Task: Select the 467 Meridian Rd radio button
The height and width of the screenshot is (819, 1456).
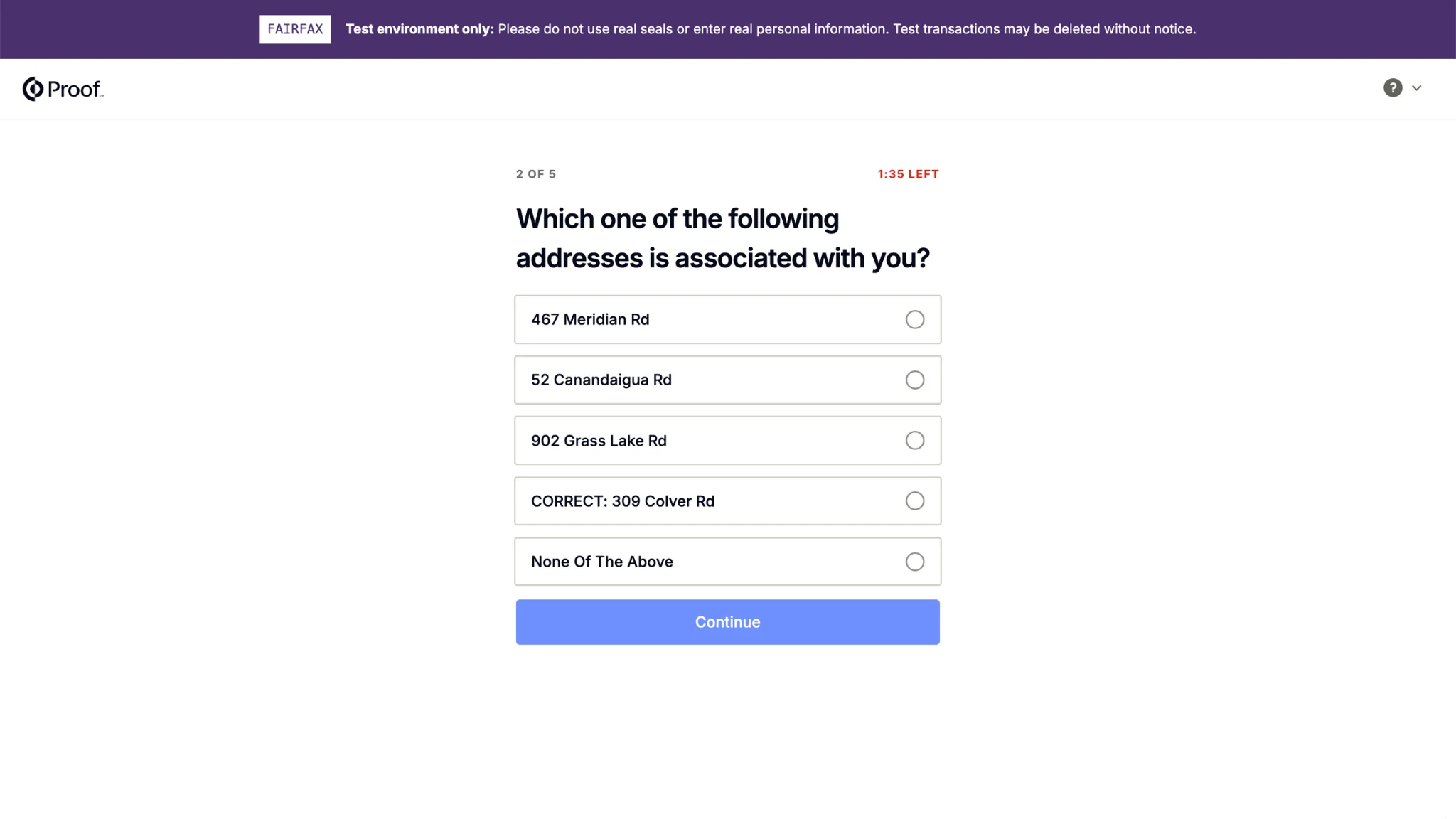Action: click(914, 319)
